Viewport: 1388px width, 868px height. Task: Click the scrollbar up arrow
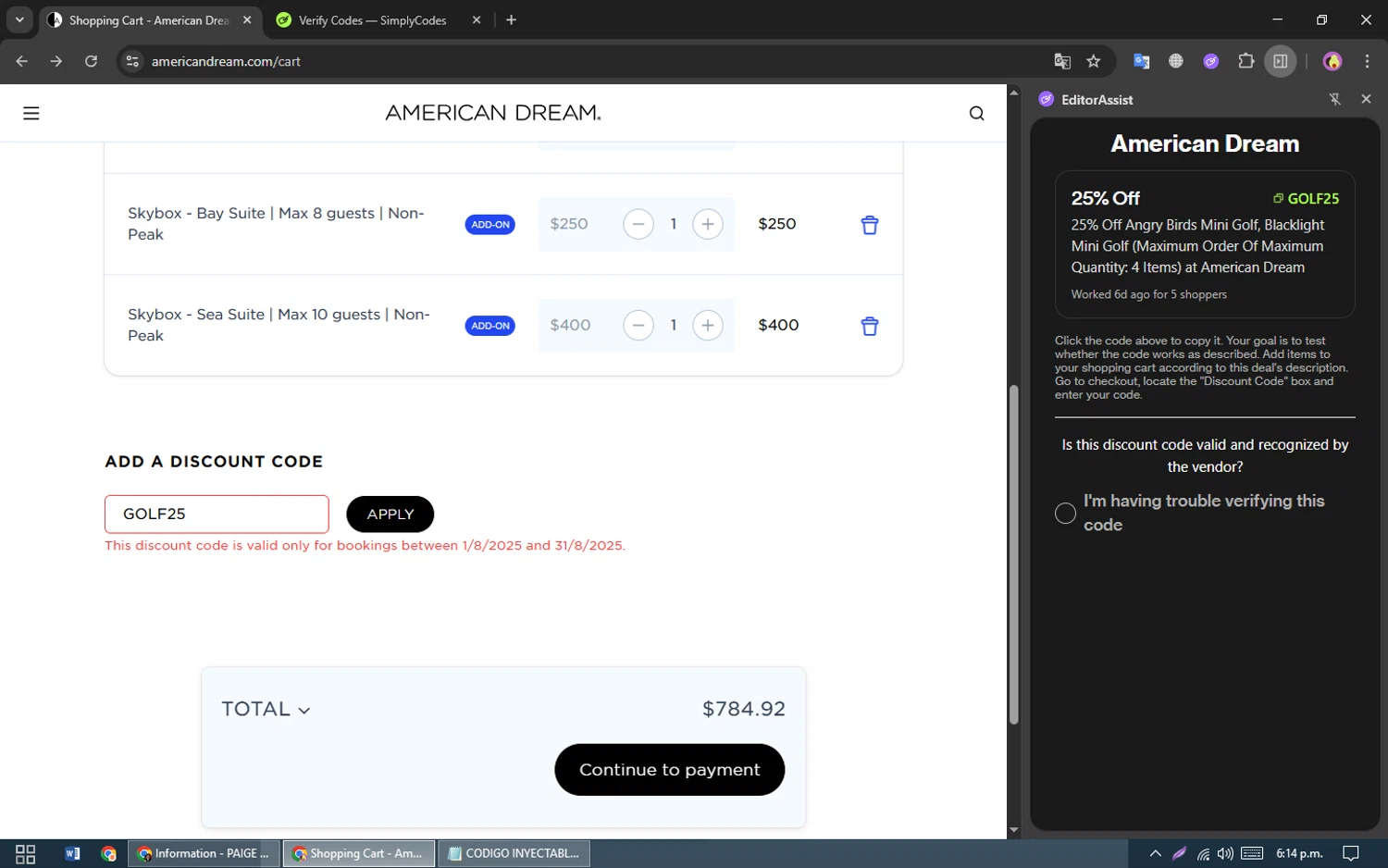(1013, 93)
